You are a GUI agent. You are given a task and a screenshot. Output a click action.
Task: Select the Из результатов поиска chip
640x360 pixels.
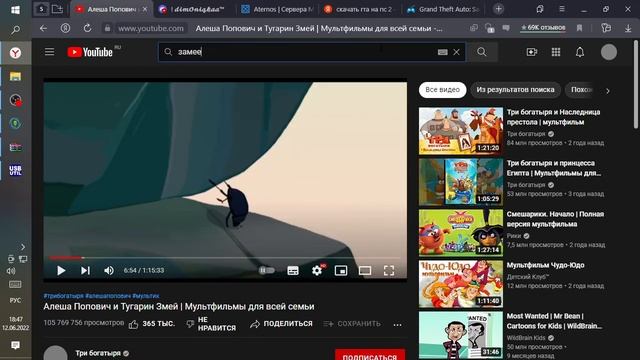click(x=516, y=90)
